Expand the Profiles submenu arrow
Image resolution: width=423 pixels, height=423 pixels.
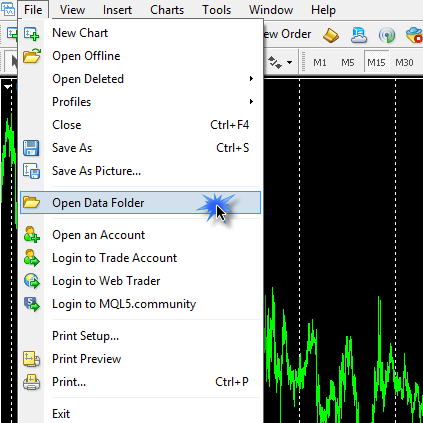pyautogui.click(x=251, y=102)
